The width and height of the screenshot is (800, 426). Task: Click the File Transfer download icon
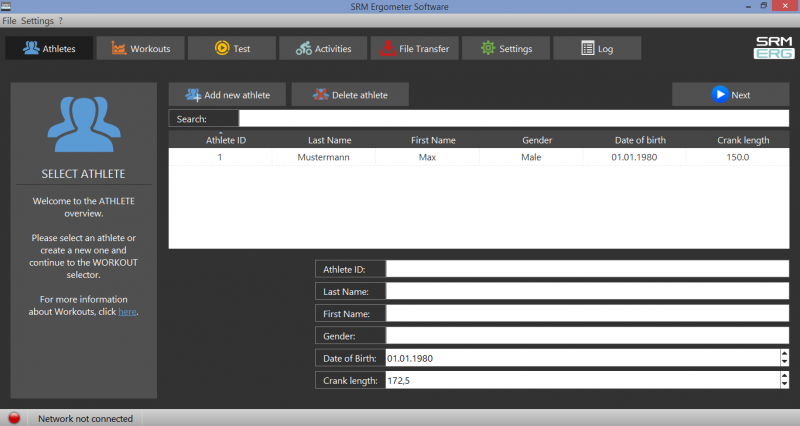tap(388, 48)
